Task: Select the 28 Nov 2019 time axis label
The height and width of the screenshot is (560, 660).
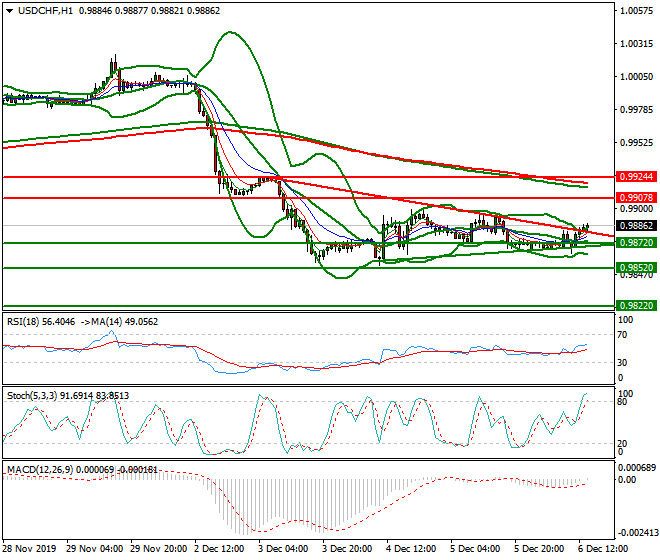Action: tap(29, 549)
